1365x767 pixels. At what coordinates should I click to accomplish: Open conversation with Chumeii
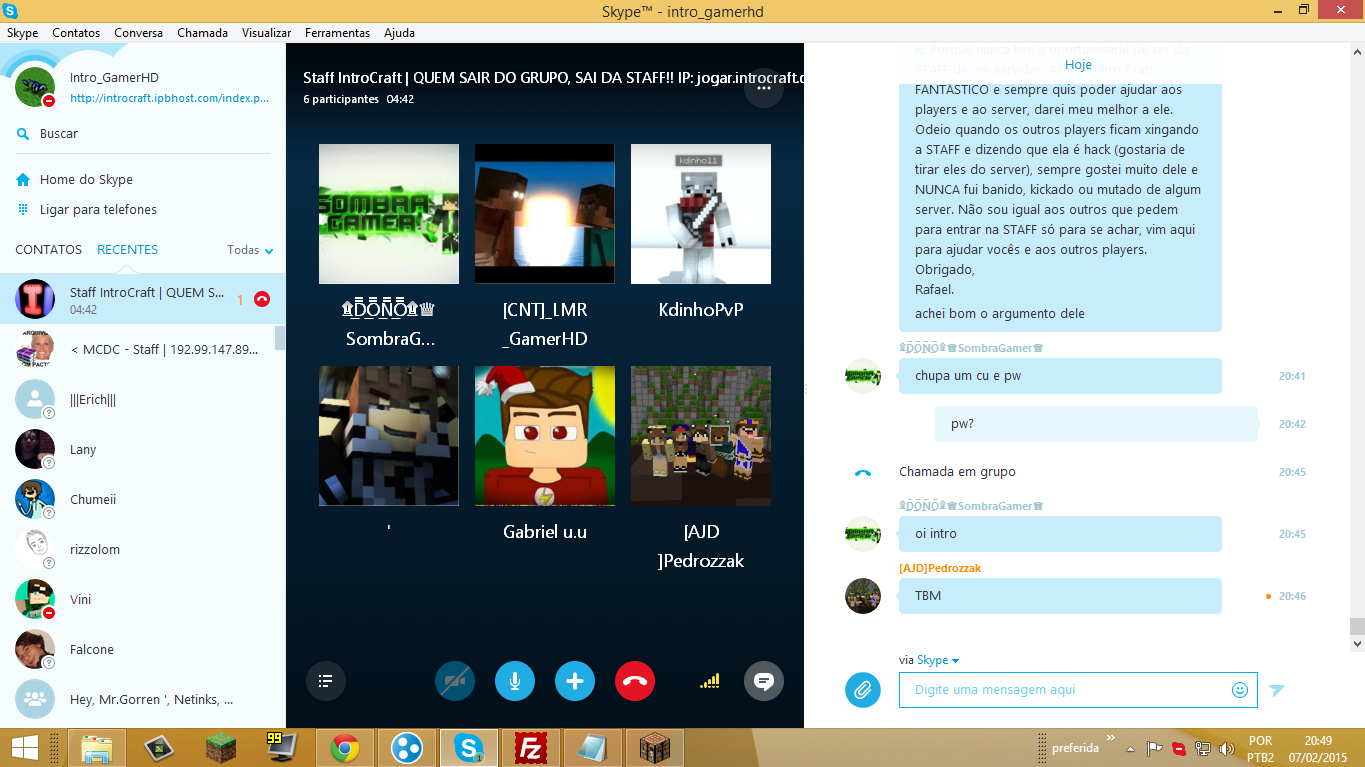click(x=142, y=499)
